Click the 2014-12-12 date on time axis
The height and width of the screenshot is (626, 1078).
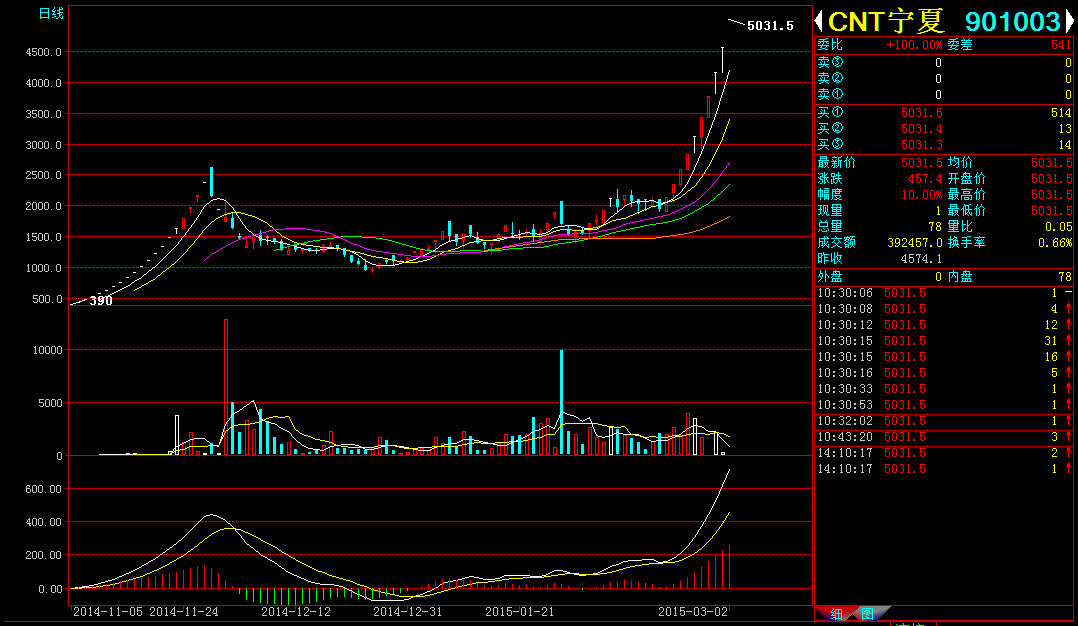click(296, 612)
